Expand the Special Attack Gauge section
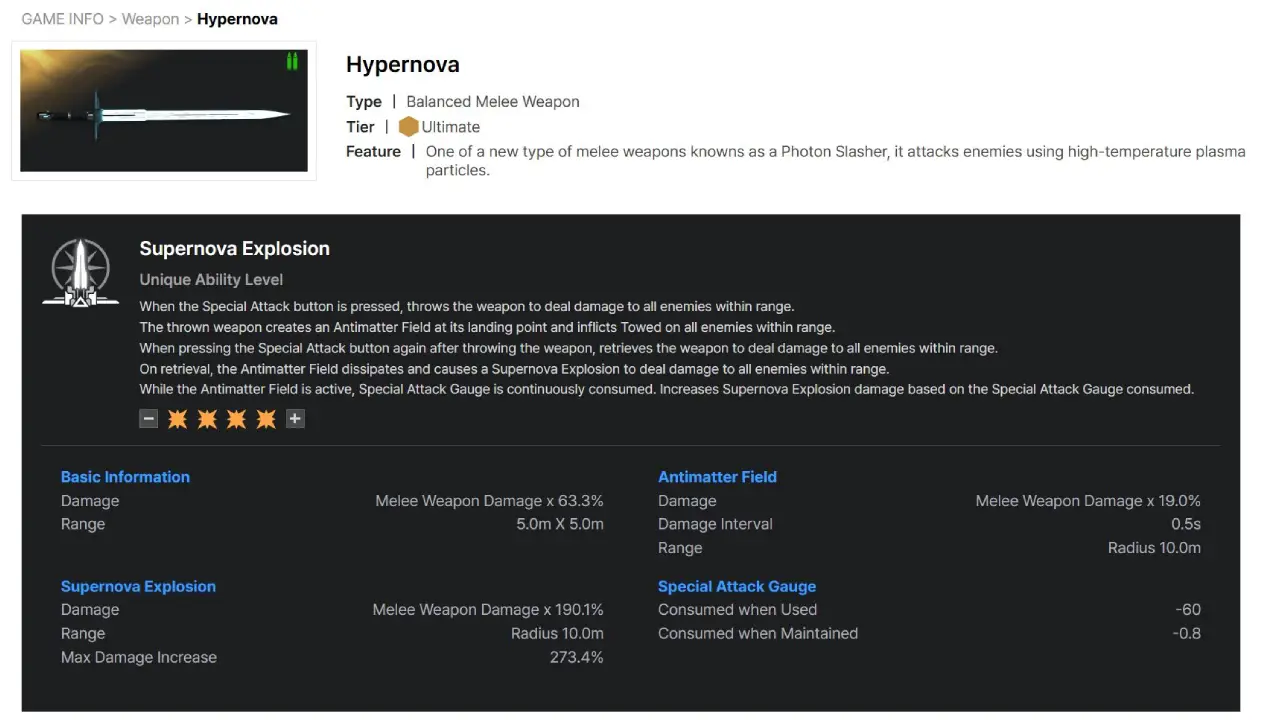Image resolution: width=1280 pixels, height=720 pixels. (x=737, y=586)
